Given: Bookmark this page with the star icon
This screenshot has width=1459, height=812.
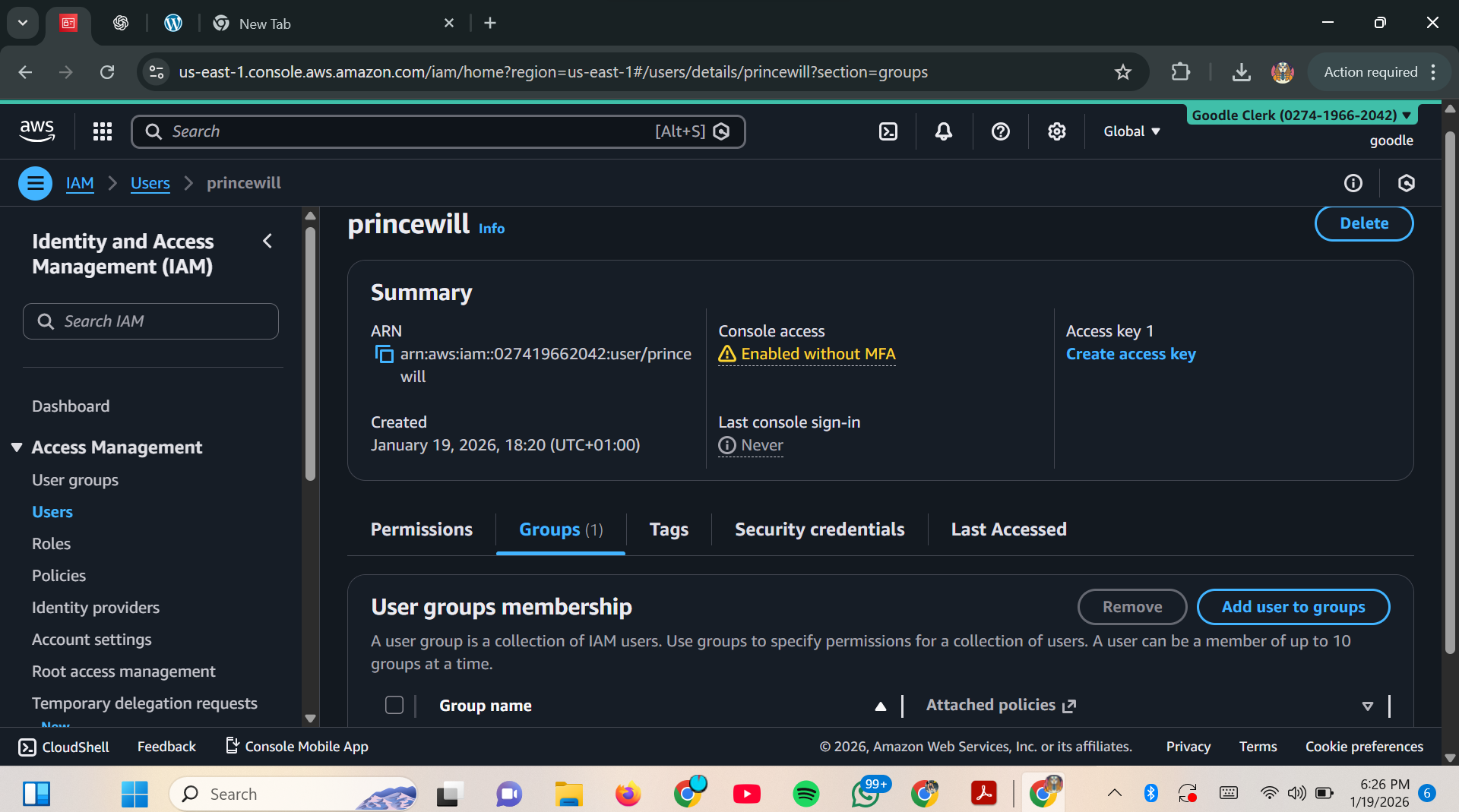Looking at the screenshot, I should [x=1123, y=72].
